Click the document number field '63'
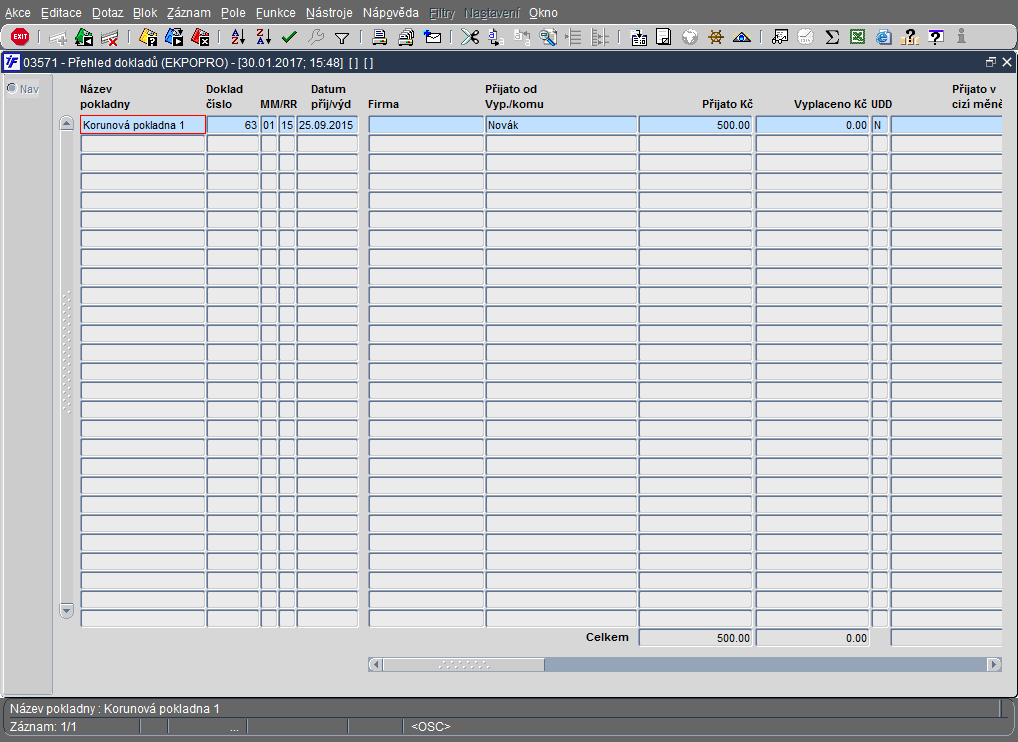This screenshot has height=742, width=1018. tap(233, 125)
